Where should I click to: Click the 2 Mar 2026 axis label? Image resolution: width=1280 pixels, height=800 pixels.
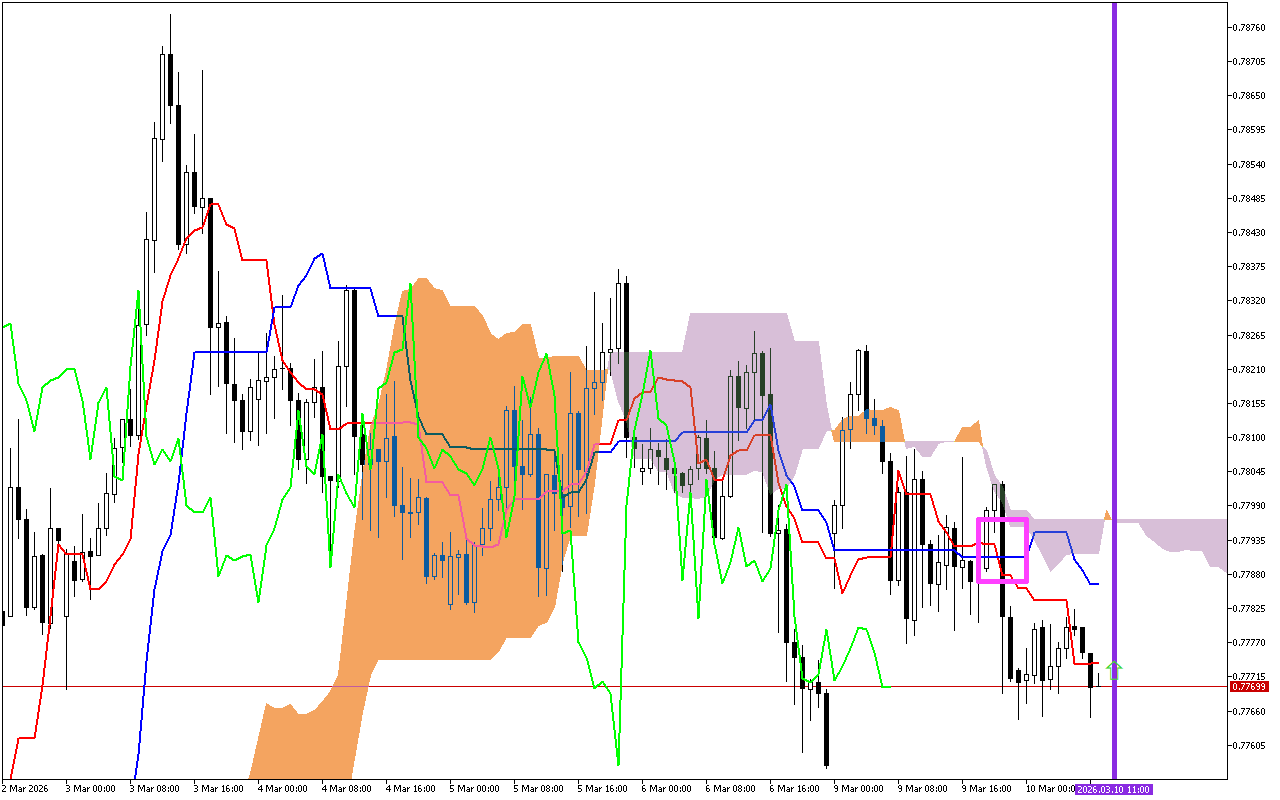click(24, 789)
